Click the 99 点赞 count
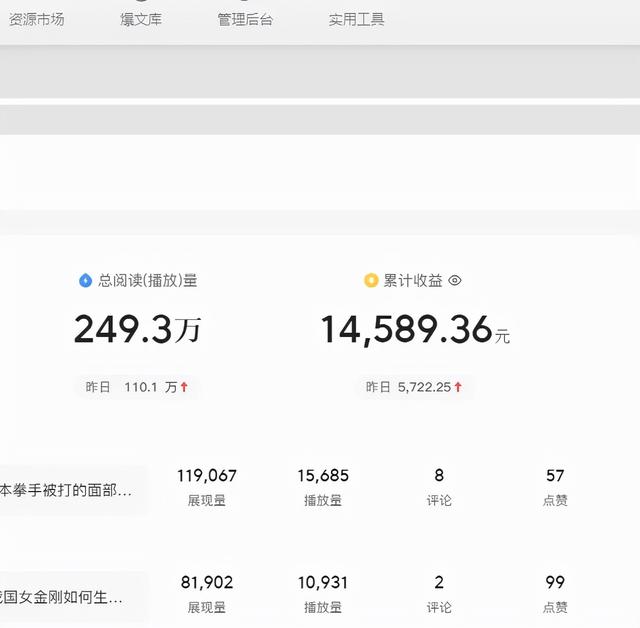This screenshot has width=640, height=628. coord(555,593)
